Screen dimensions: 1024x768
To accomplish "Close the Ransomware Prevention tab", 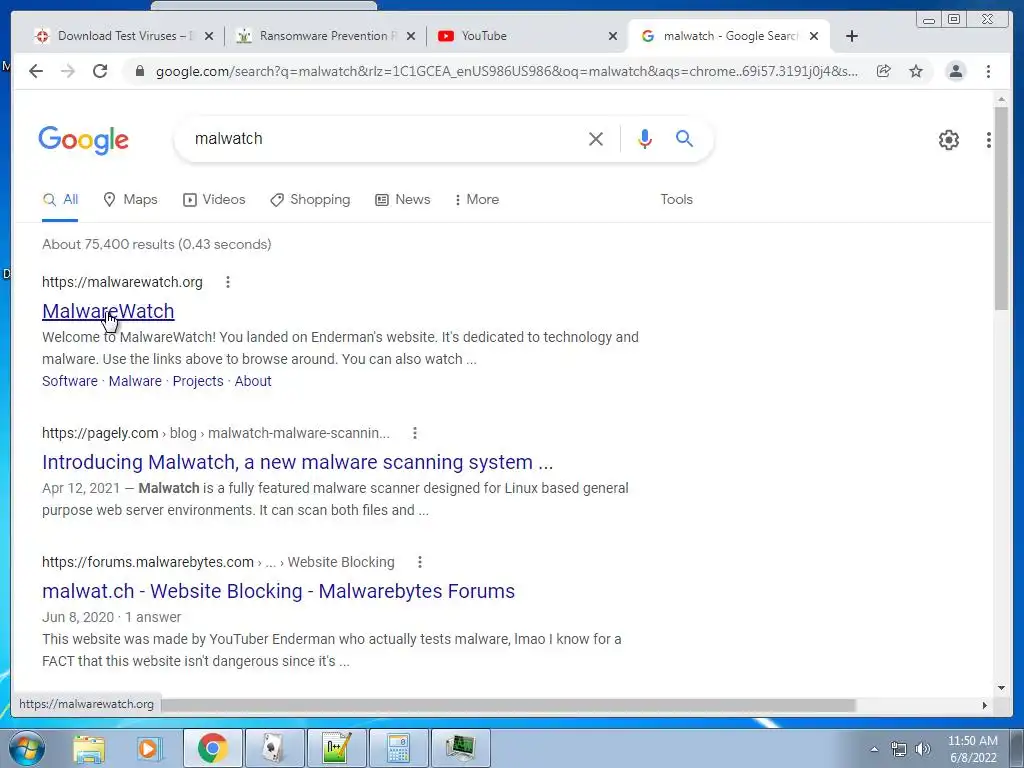I will 411,36.
